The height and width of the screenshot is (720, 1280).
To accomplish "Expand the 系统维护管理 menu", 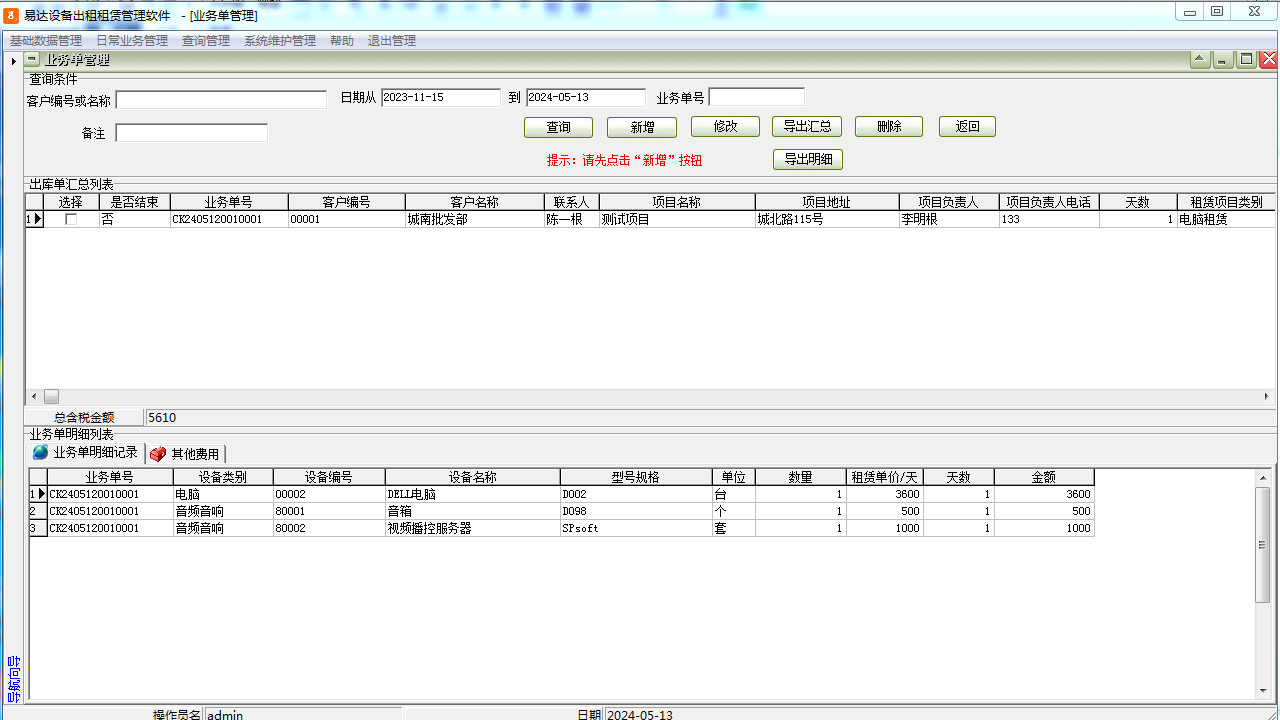I will click(280, 41).
